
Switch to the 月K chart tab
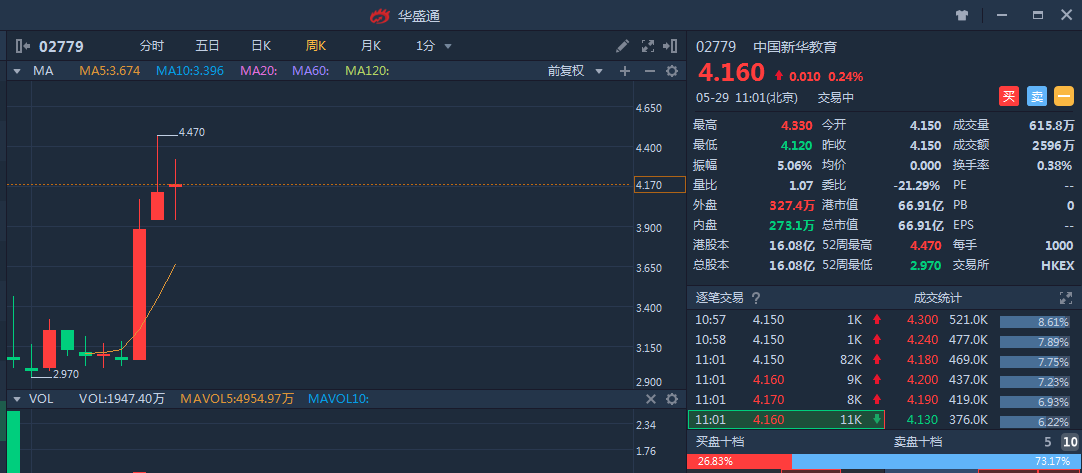click(371, 46)
